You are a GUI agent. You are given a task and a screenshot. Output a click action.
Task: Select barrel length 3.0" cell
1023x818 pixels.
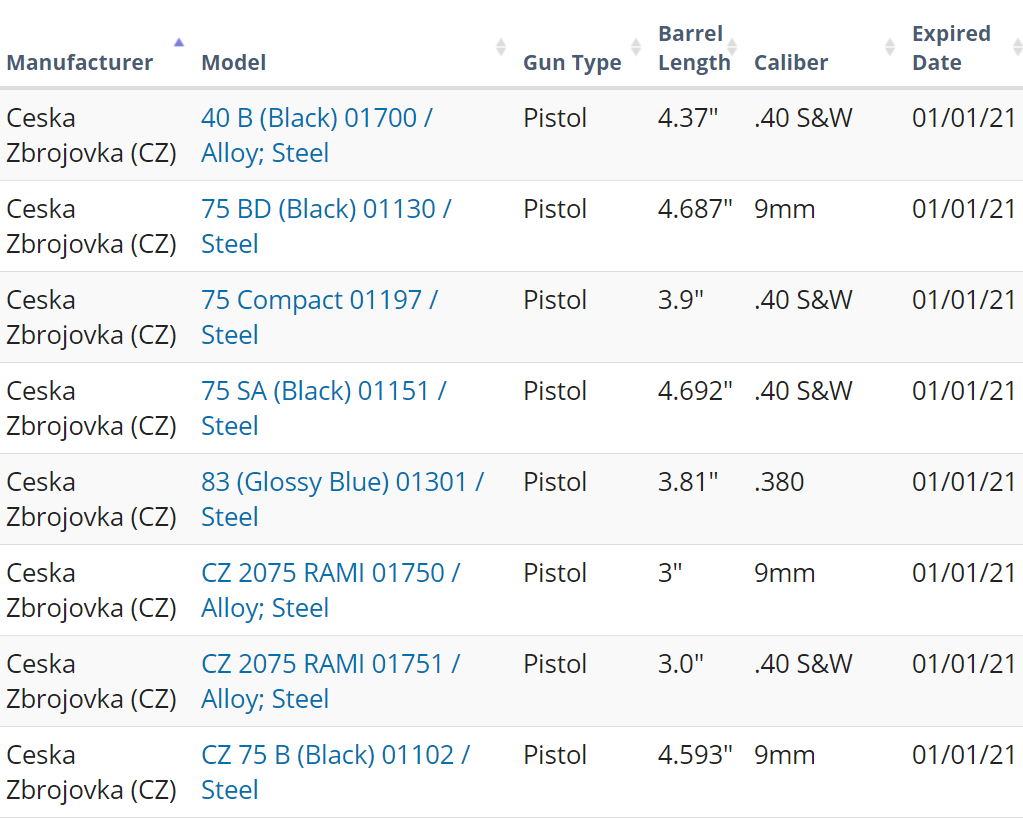(x=680, y=664)
